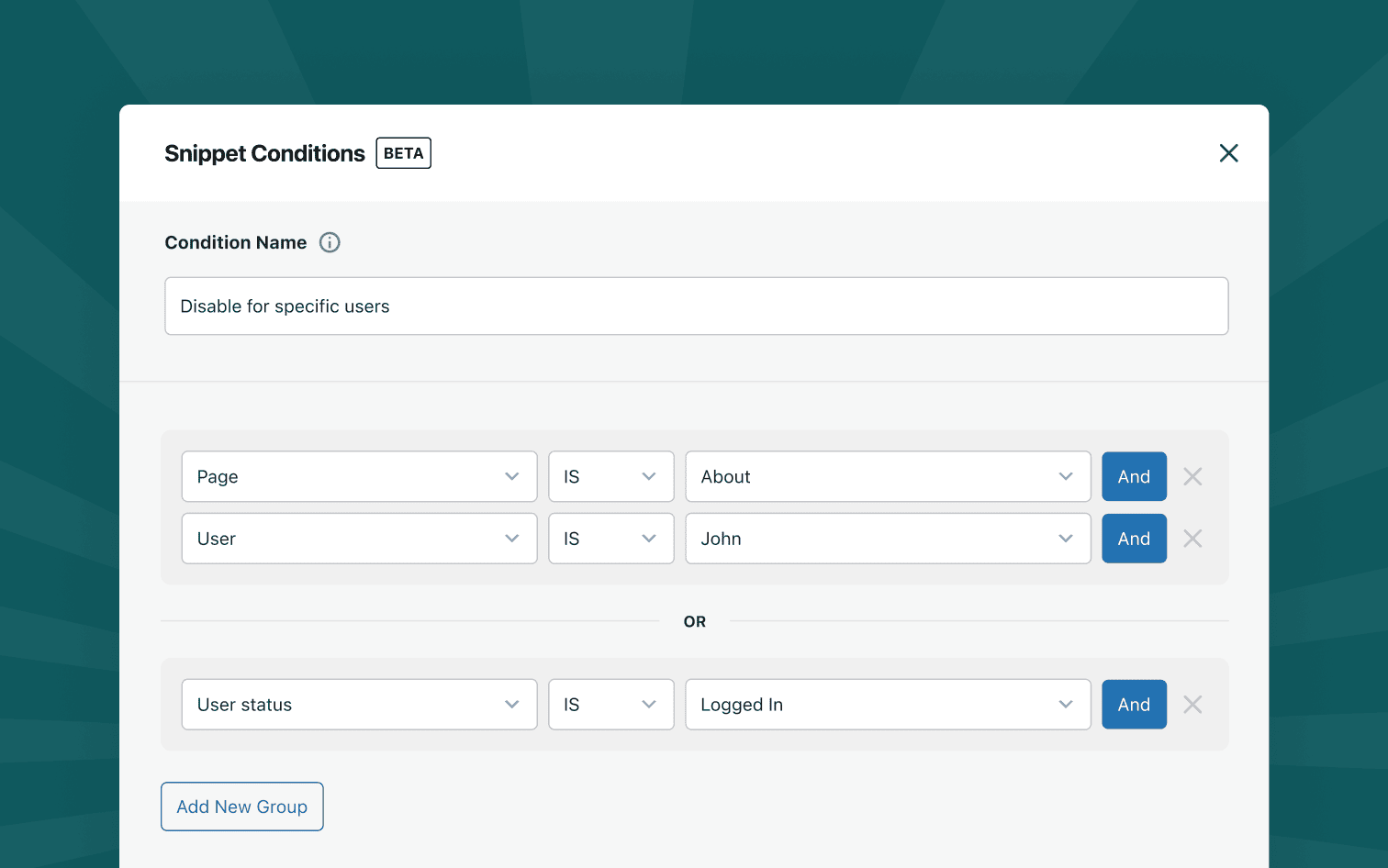Click the Condition Name text field
The width and height of the screenshot is (1388, 868).
pyautogui.click(x=696, y=306)
